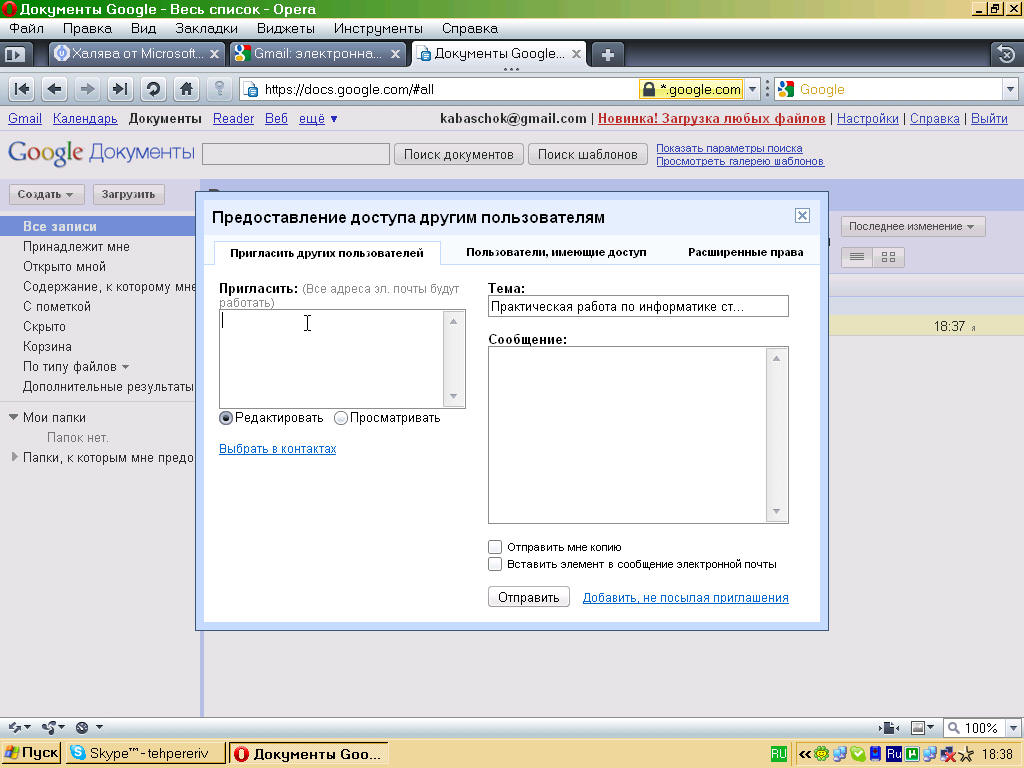Click the Выйти sign-out link
1024x768 pixels.
tap(989, 119)
